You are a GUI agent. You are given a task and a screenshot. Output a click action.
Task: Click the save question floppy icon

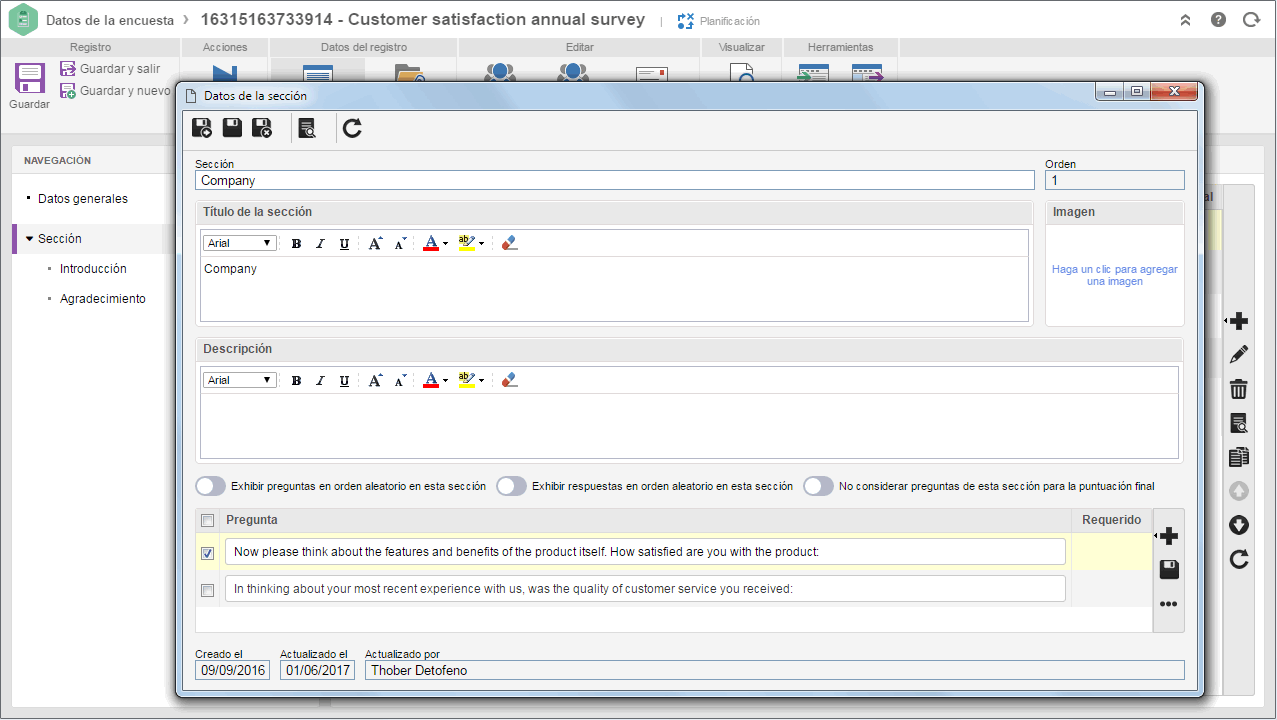[x=1168, y=570]
